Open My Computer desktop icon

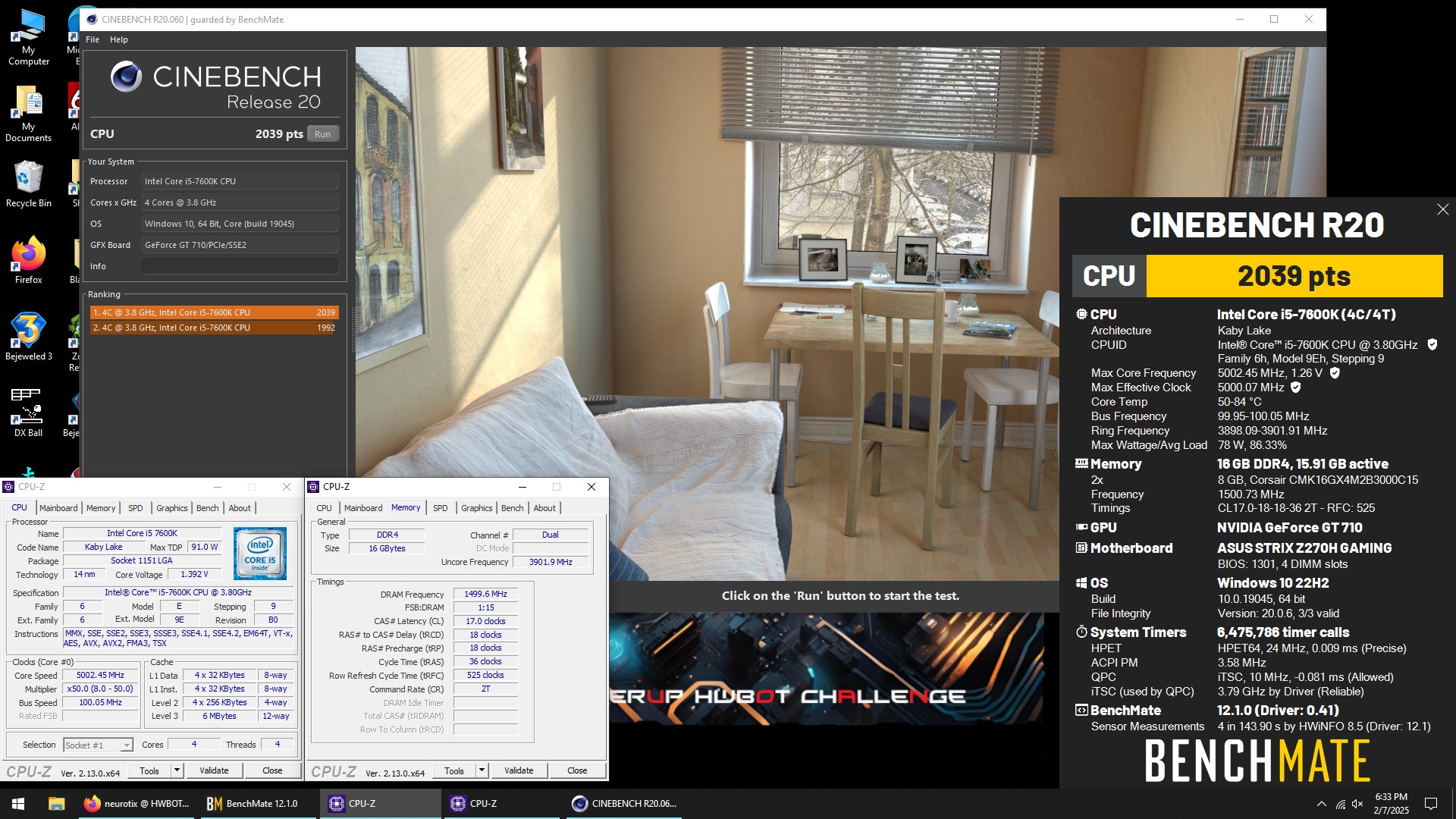[x=28, y=37]
